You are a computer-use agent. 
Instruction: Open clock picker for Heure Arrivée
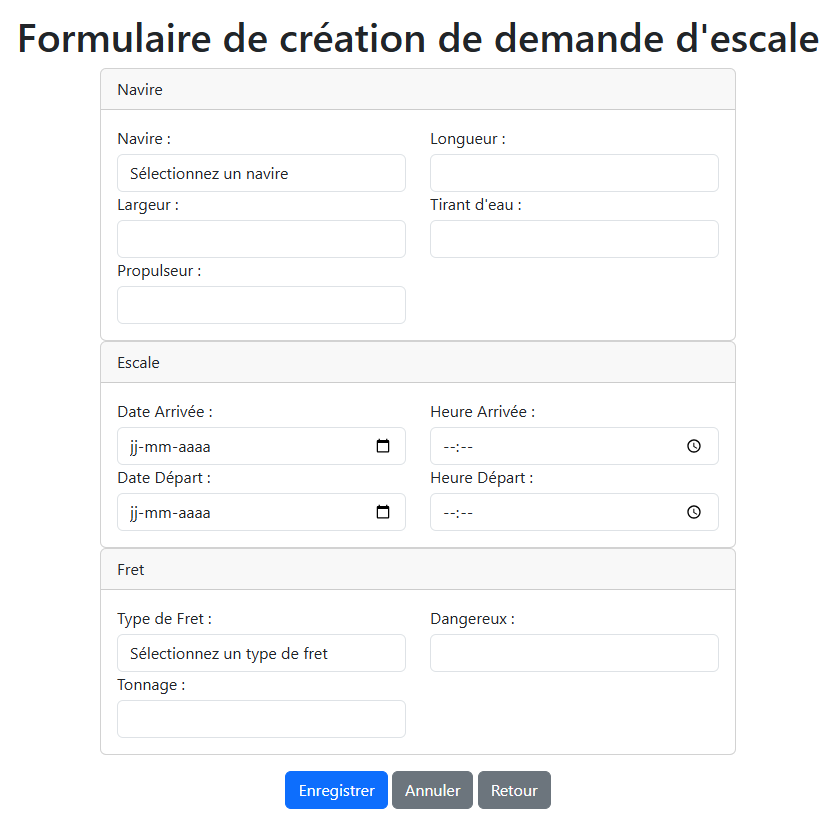click(694, 447)
